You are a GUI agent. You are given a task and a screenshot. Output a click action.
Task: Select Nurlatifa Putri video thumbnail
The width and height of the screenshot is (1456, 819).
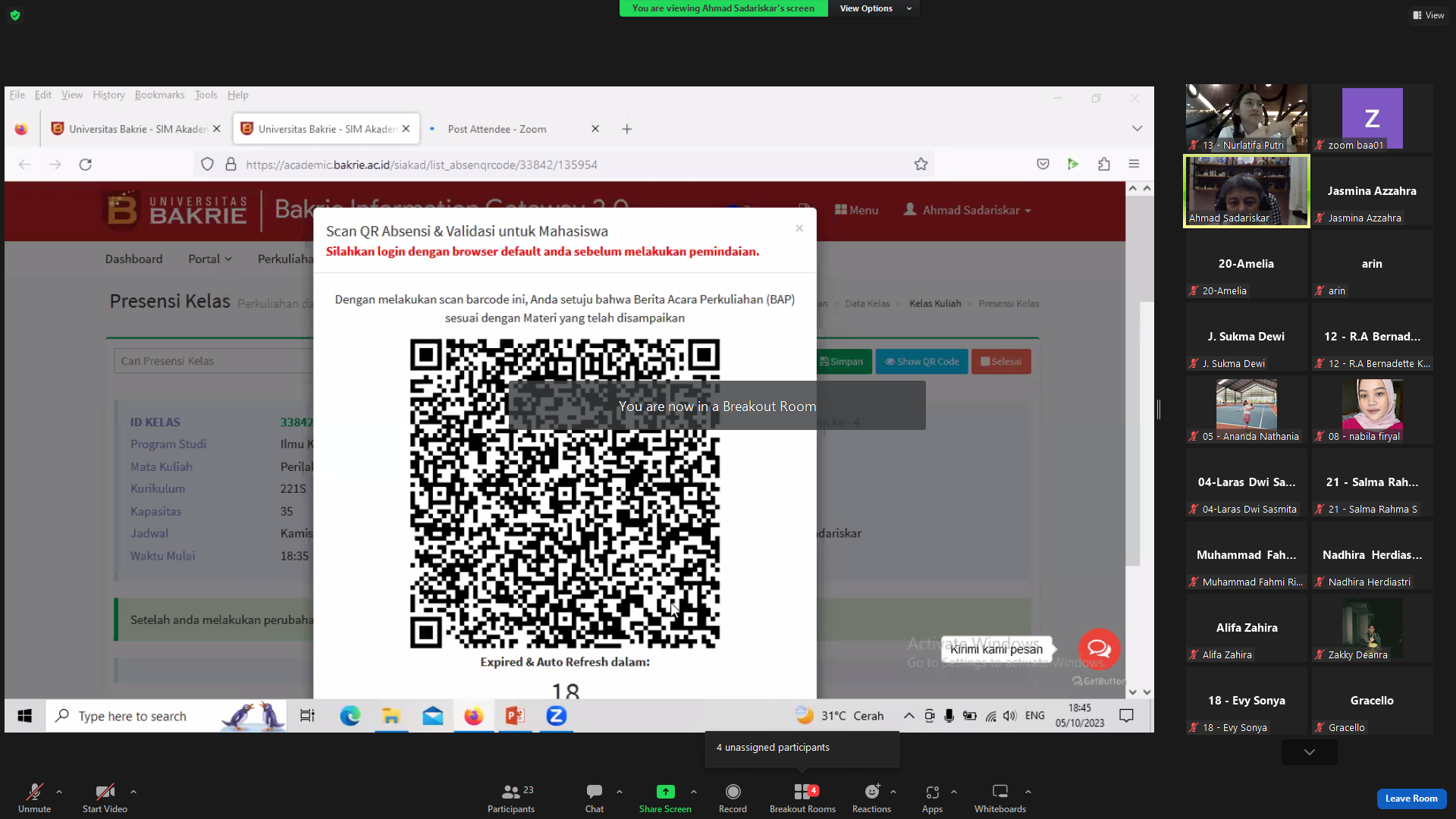[1247, 118]
